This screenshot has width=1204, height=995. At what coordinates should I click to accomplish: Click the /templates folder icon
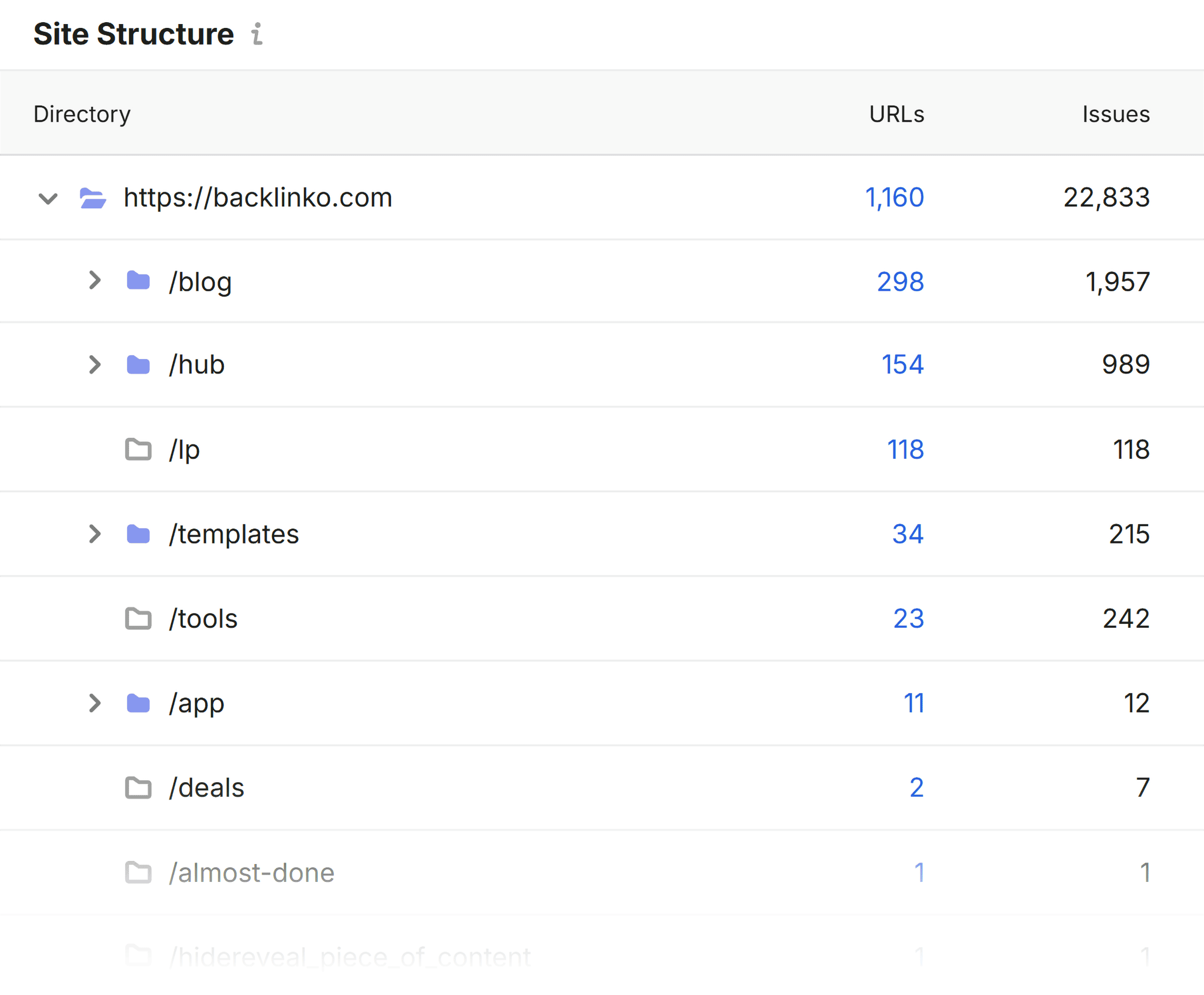point(138,534)
